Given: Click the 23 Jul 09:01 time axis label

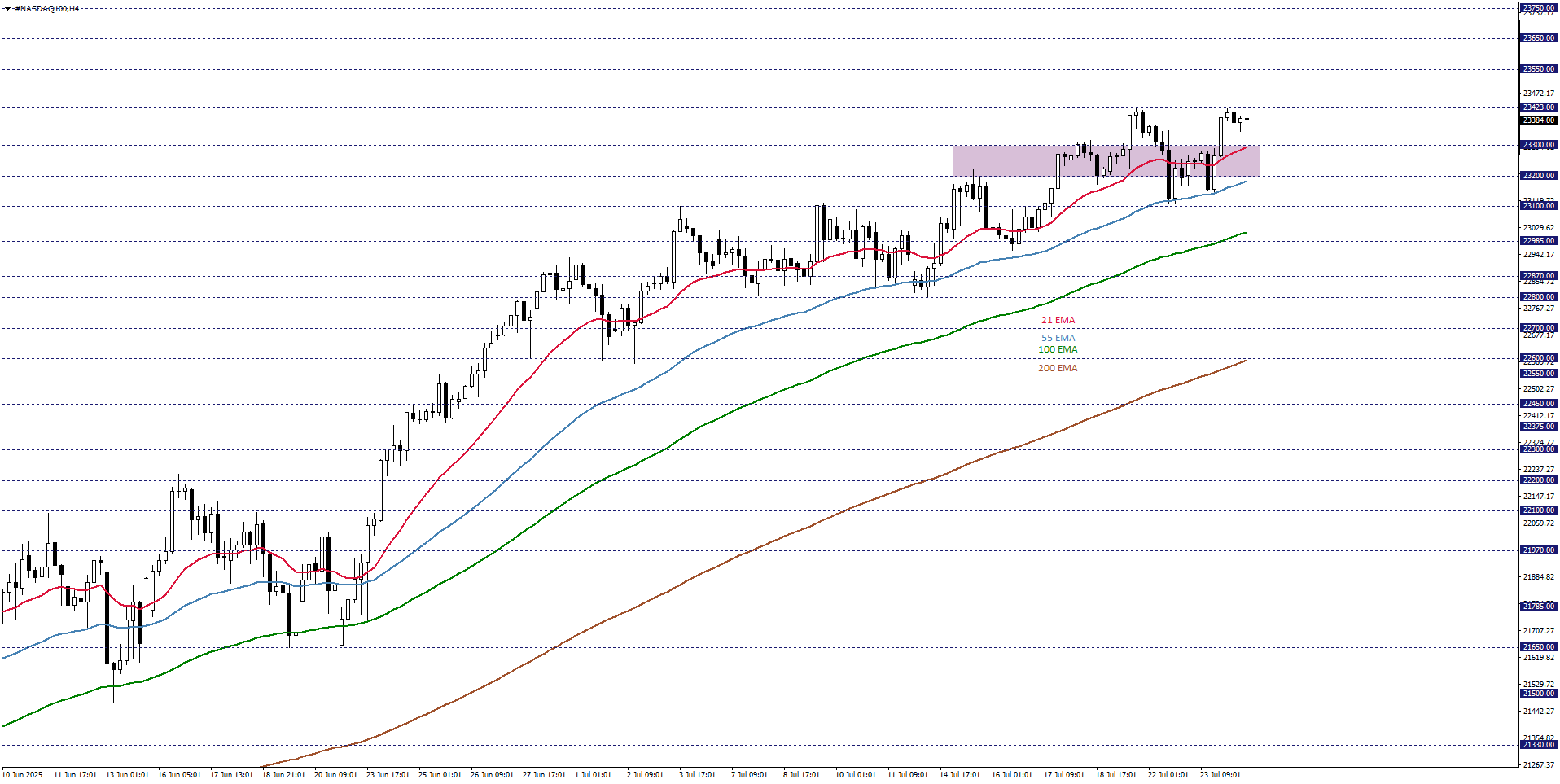Looking at the screenshot, I should click(x=1221, y=775).
